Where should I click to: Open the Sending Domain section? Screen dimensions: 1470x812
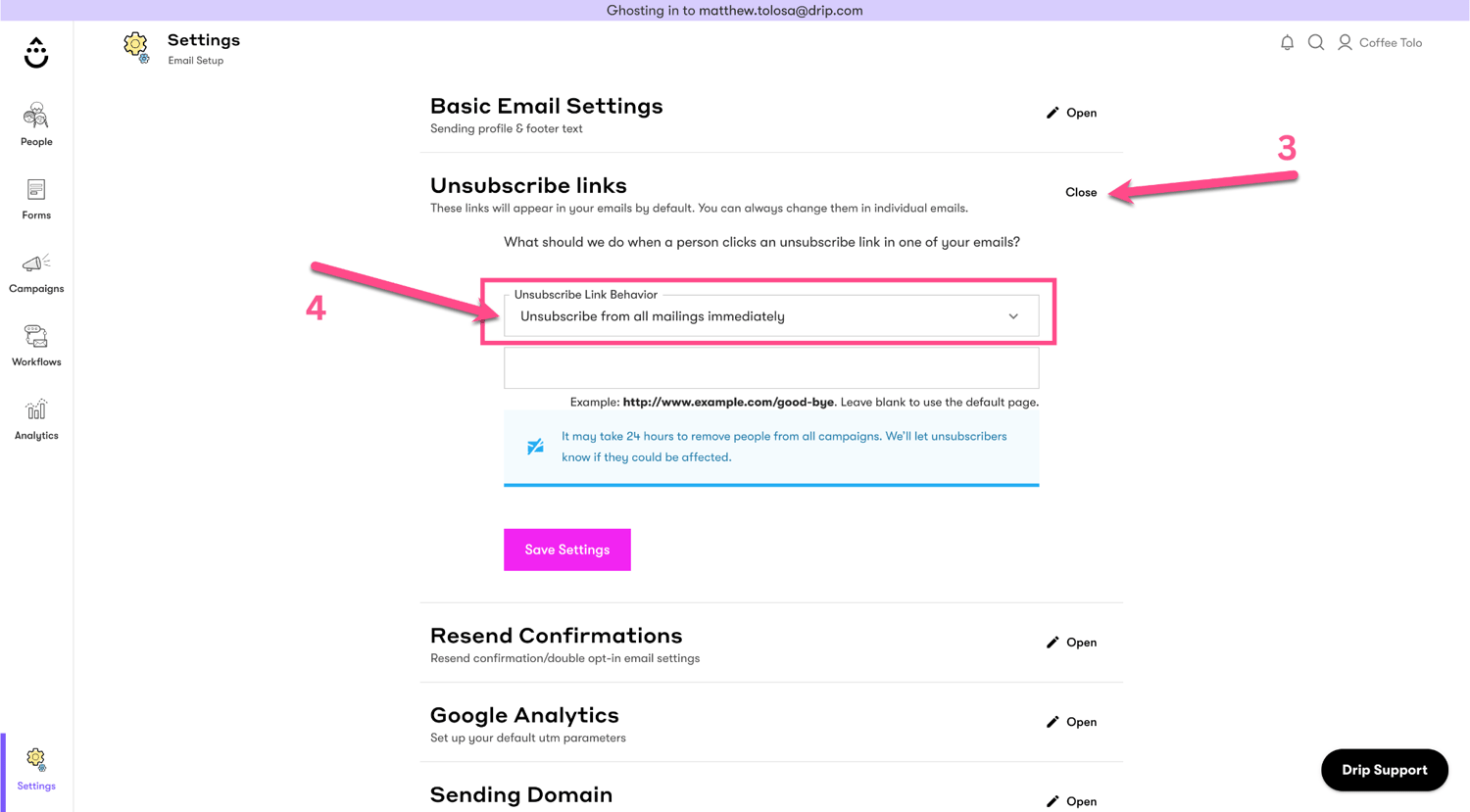tap(1071, 801)
